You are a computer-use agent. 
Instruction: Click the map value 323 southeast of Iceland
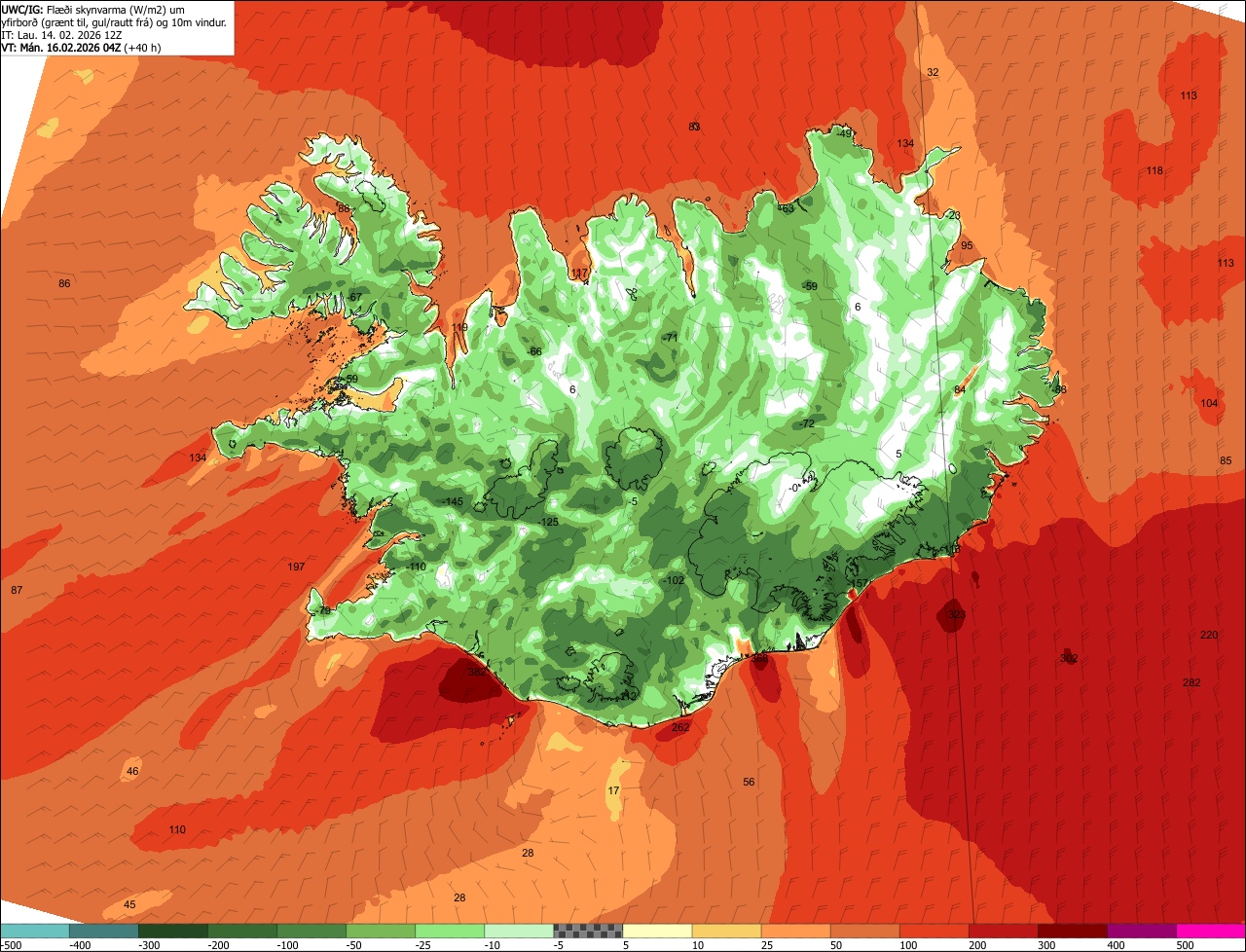pyautogui.click(x=957, y=615)
